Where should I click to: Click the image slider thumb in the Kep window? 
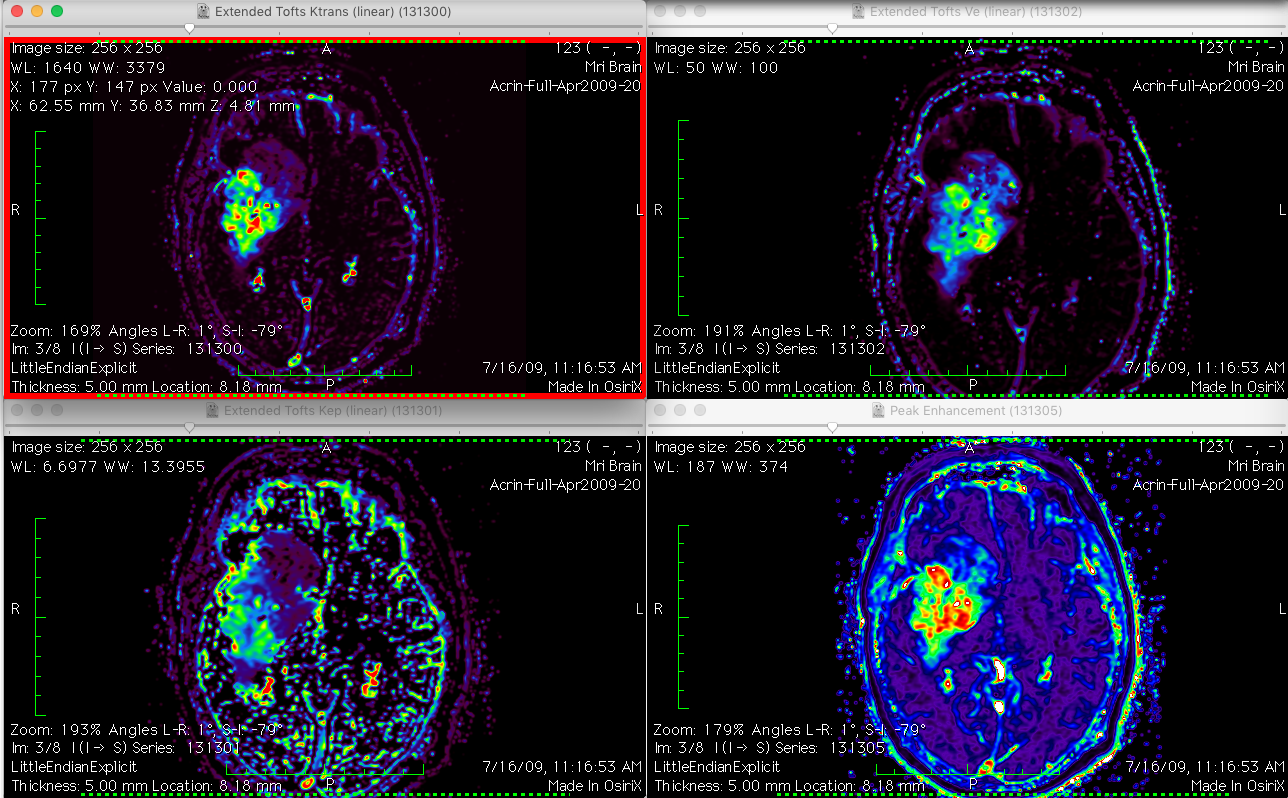(x=189, y=427)
